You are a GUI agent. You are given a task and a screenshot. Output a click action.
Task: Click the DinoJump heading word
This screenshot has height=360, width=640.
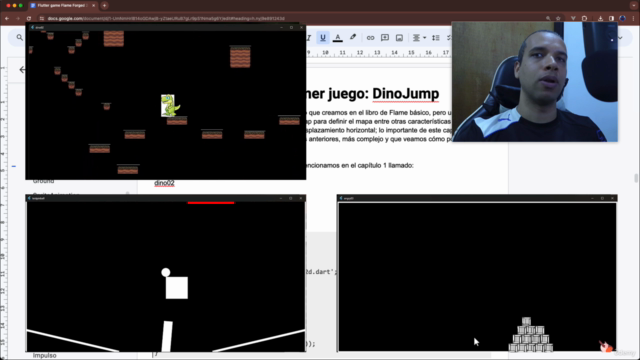(406, 94)
